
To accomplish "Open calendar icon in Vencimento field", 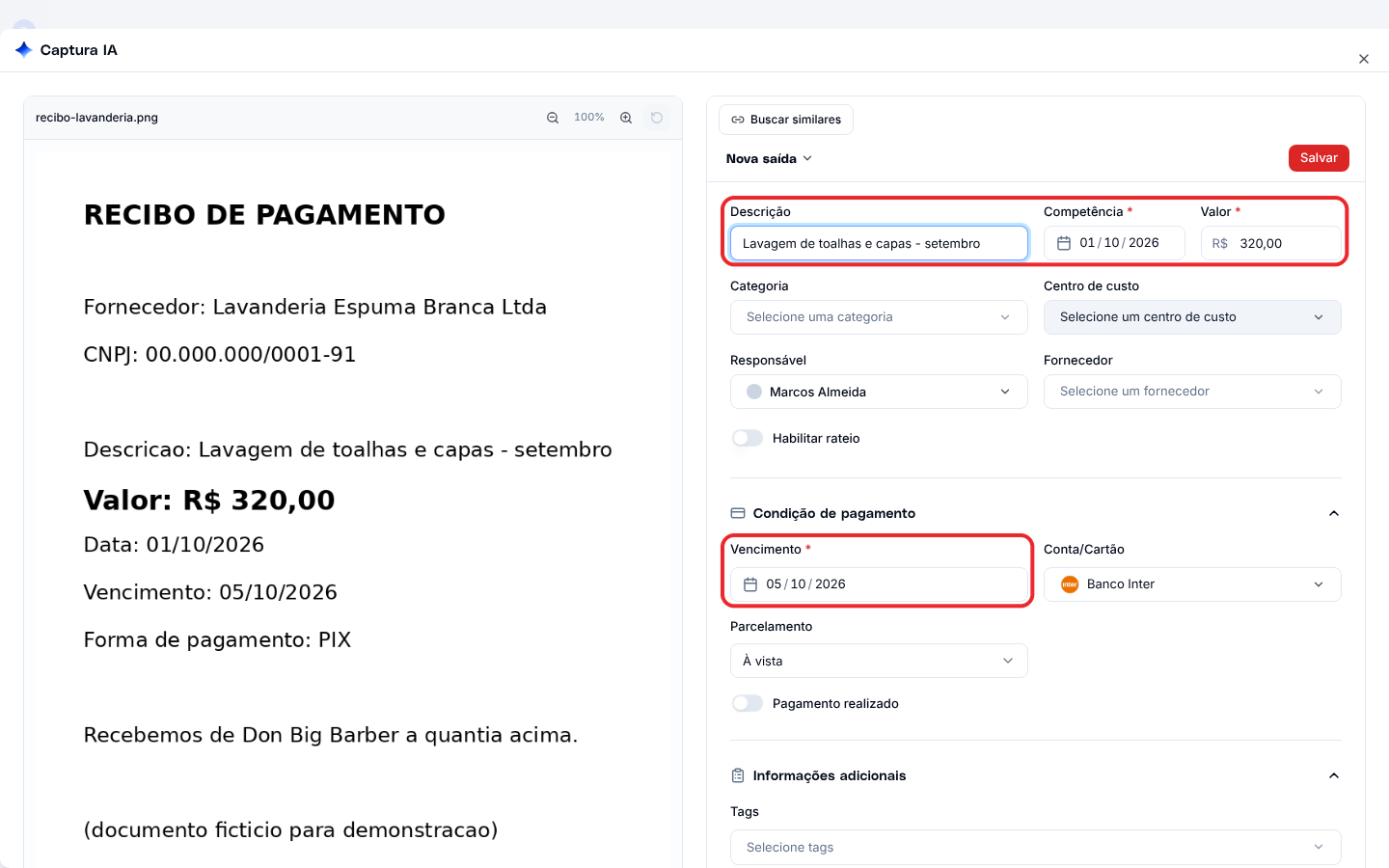I will pyautogui.click(x=750, y=584).
